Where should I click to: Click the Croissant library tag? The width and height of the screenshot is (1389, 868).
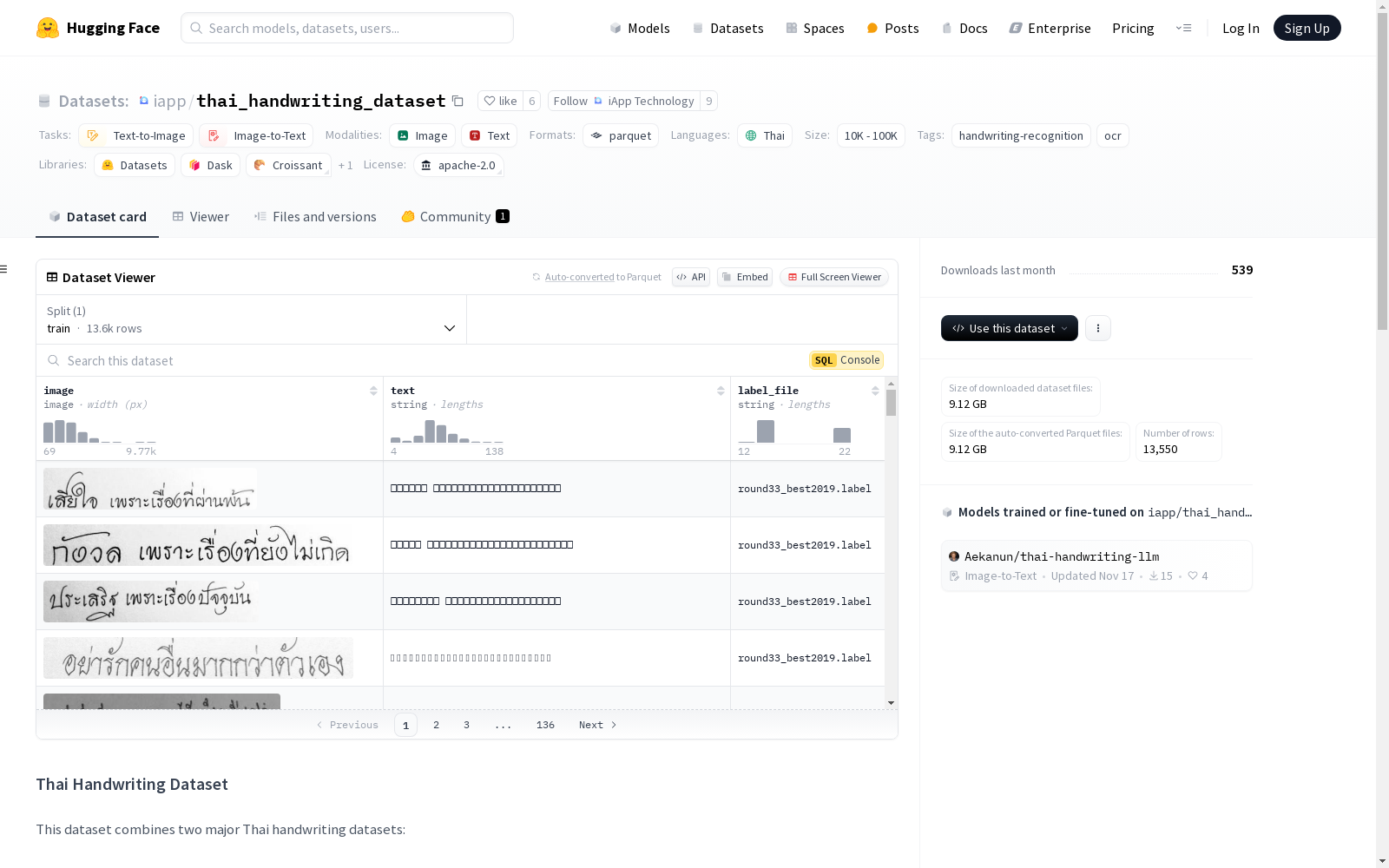tap(288, 165)
